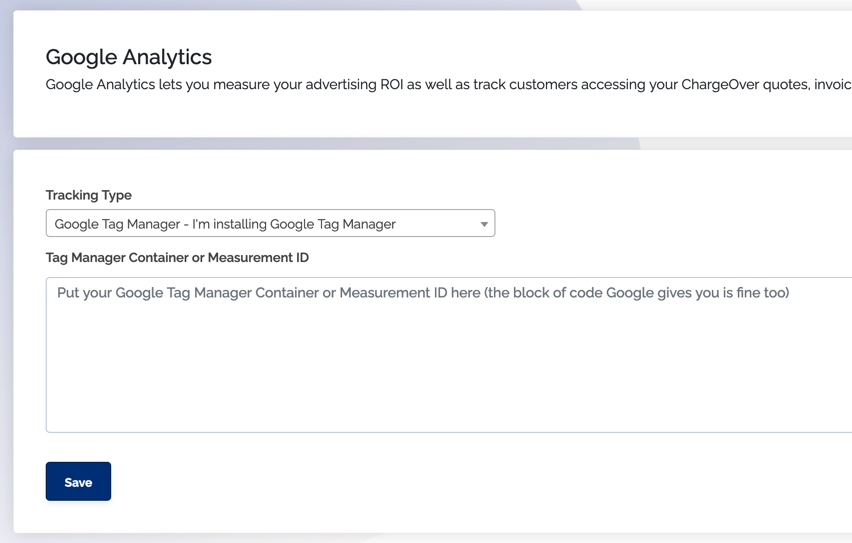Click the gray gap between the two cards
Viewport: 852px width, 543px height.
326,143
